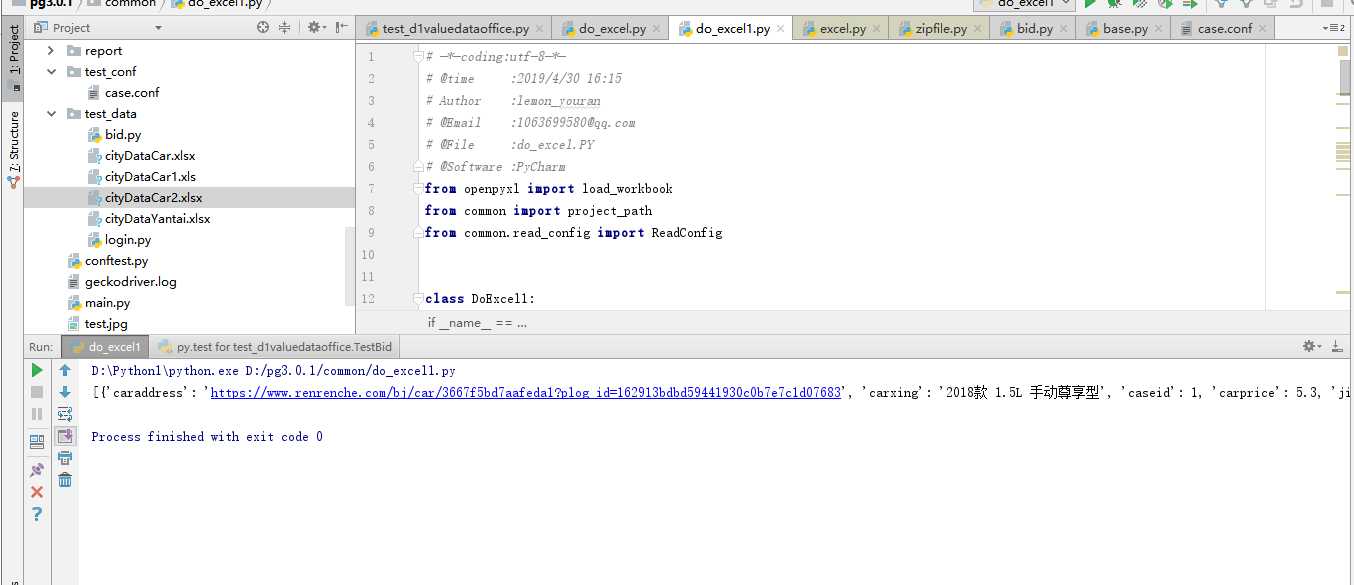Fold the header comment block at line 1
This screenshot has width=1354, height=585.
(x=417, y=57)
